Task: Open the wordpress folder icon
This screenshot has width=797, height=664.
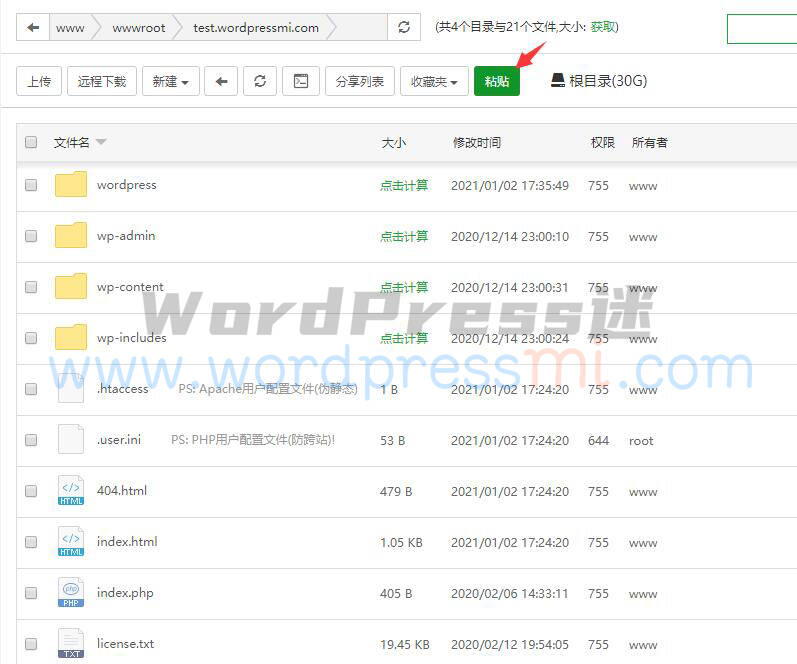Action: 71,185
